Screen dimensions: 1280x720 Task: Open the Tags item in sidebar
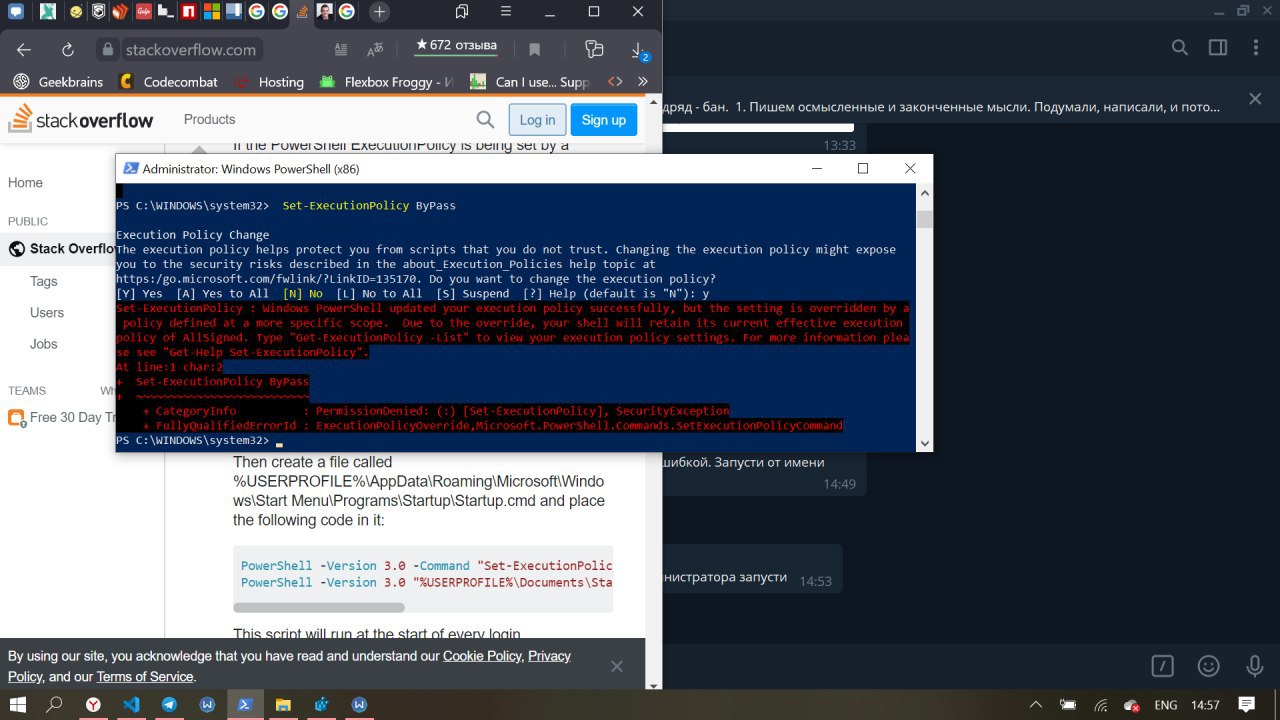tap(44, 281)
